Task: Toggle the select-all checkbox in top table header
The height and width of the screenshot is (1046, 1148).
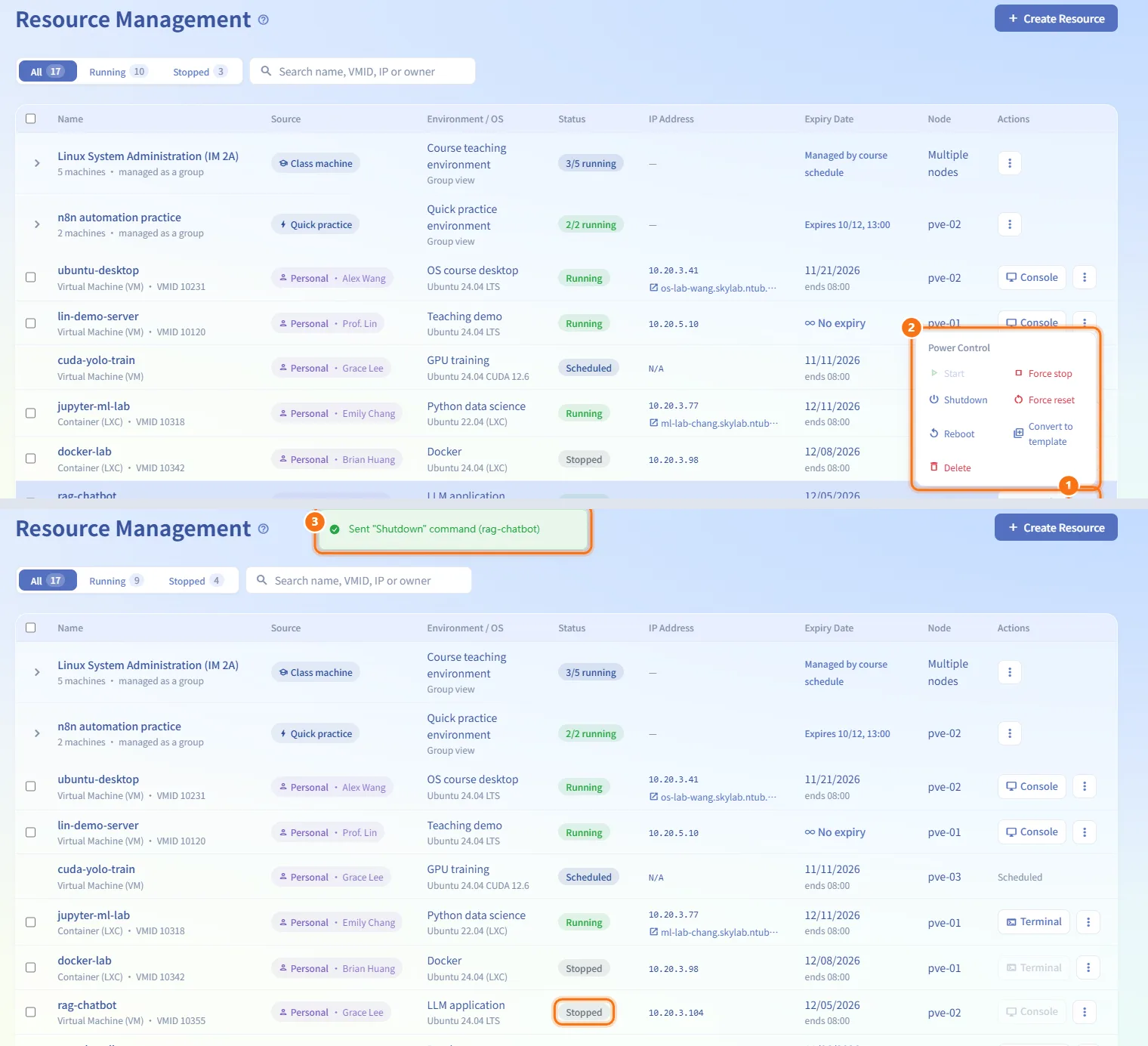Action: click(x=31, y=119)
